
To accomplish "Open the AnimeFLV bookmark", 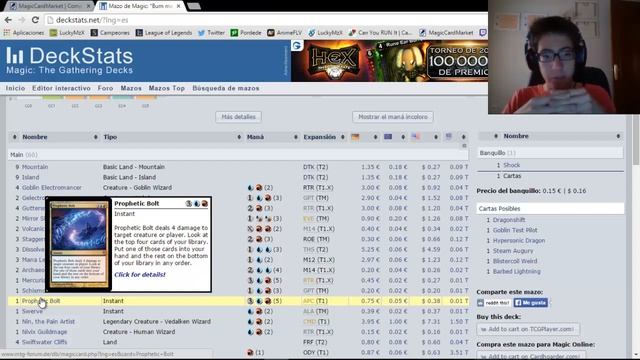I will point(285,33).
